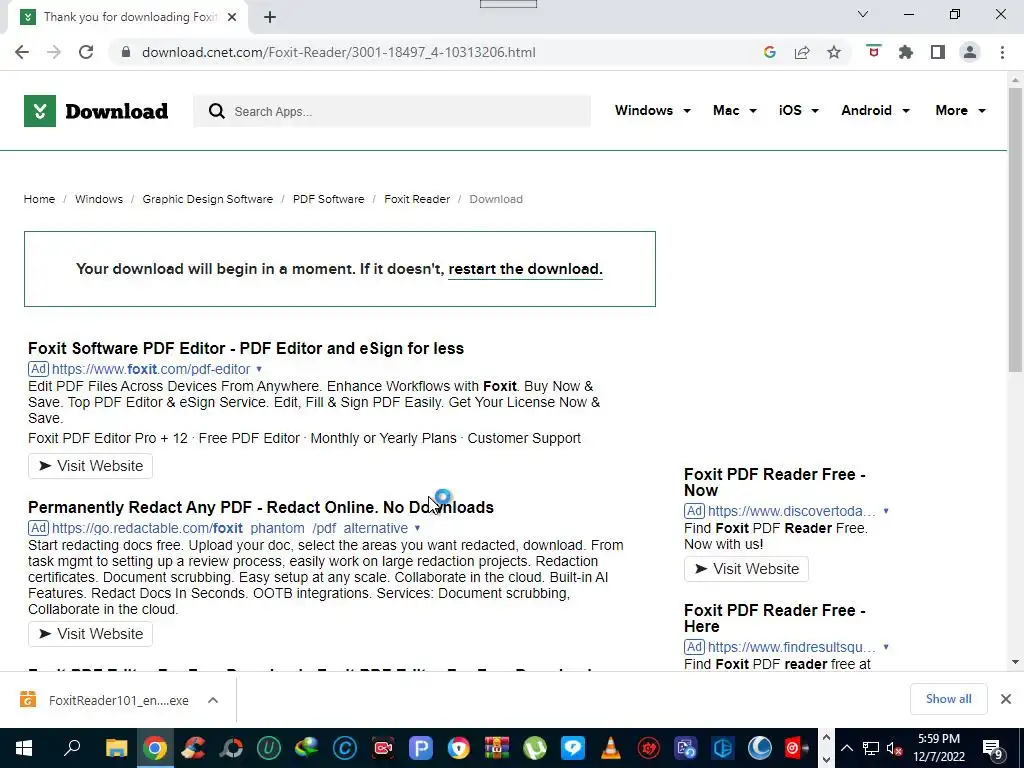1024x768 pixels.
Task: Open Graphic Design Software breadcrumb
Action: click(x=208, y=199)
